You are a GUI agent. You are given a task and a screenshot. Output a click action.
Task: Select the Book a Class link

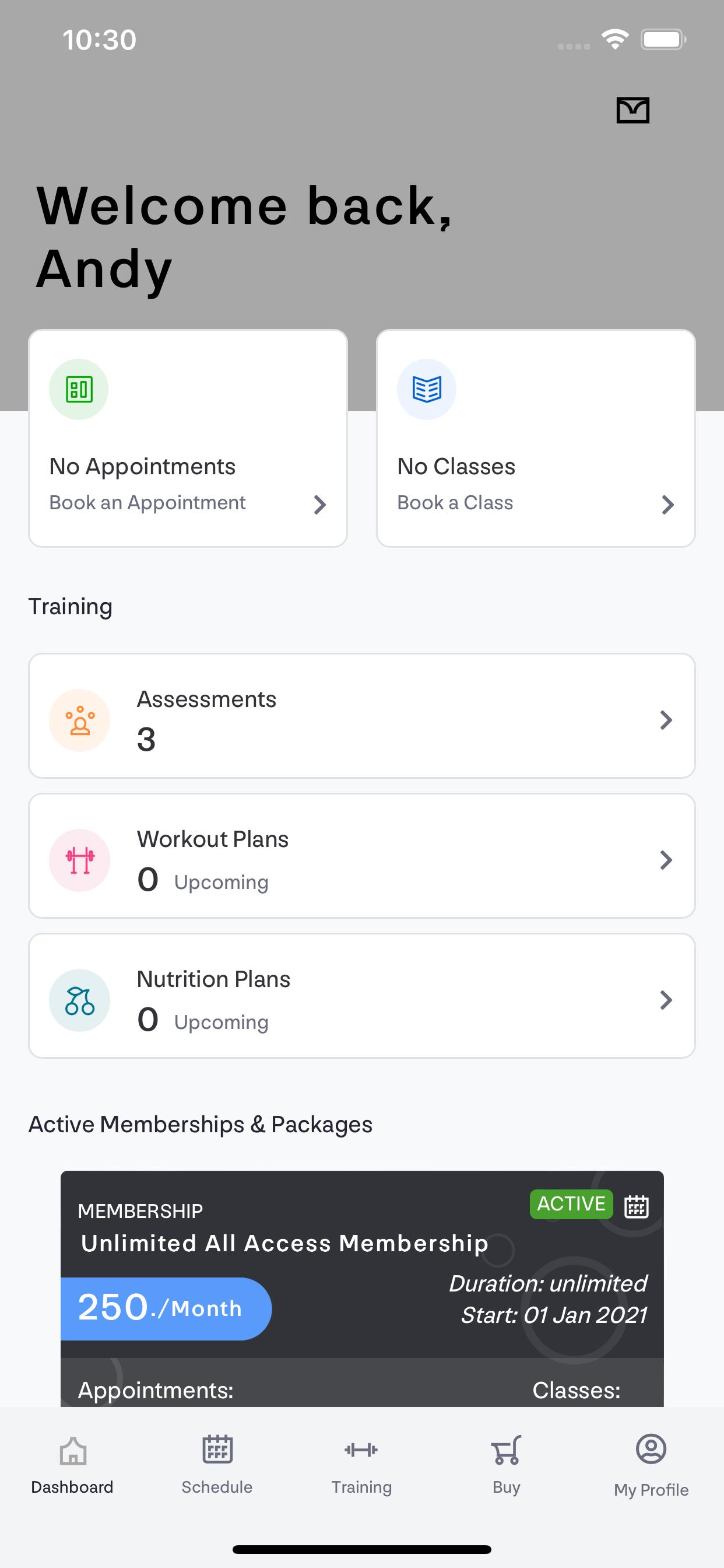(x=455, y=503)
